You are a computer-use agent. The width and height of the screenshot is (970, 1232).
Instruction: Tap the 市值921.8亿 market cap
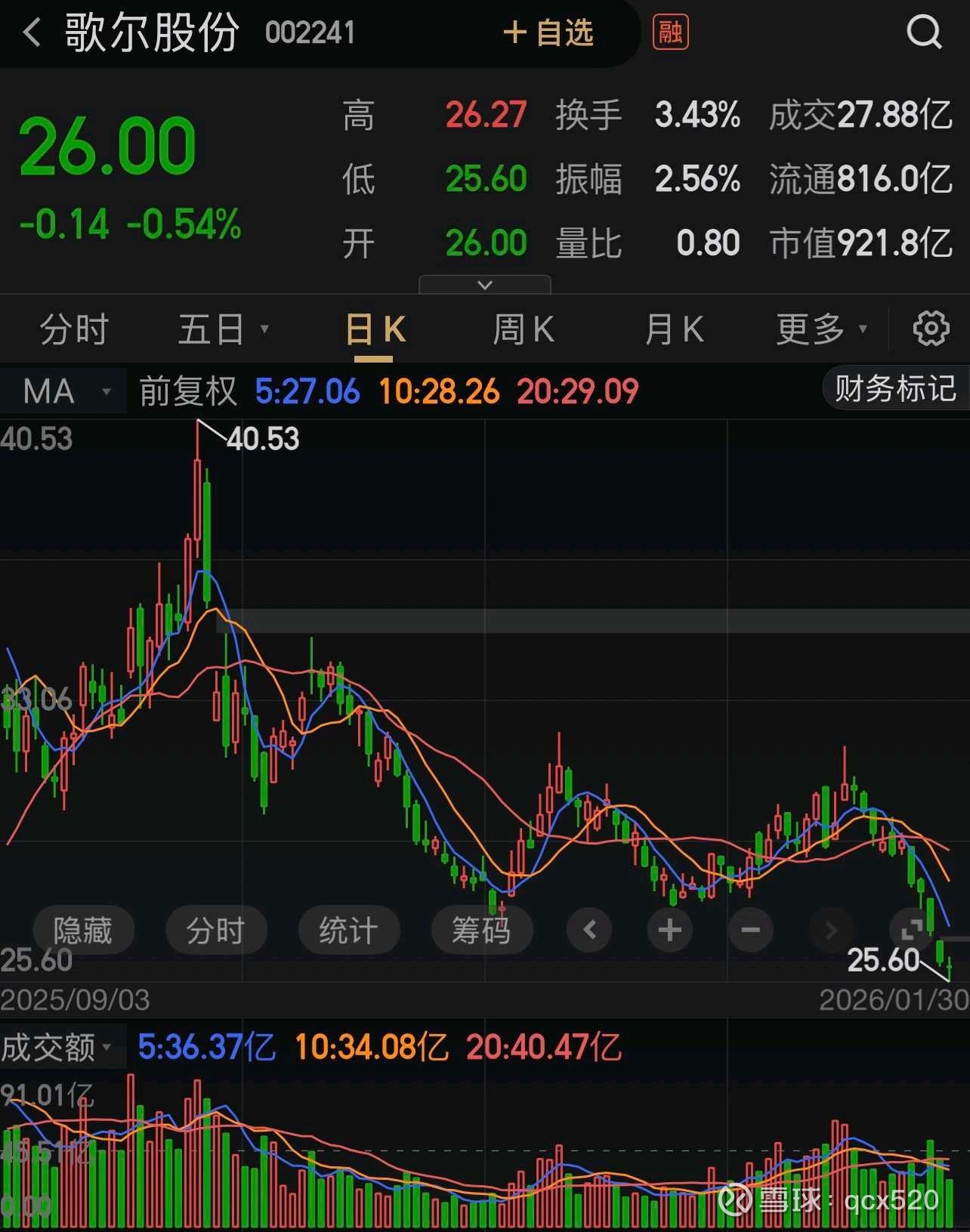(x=860, y=243)
